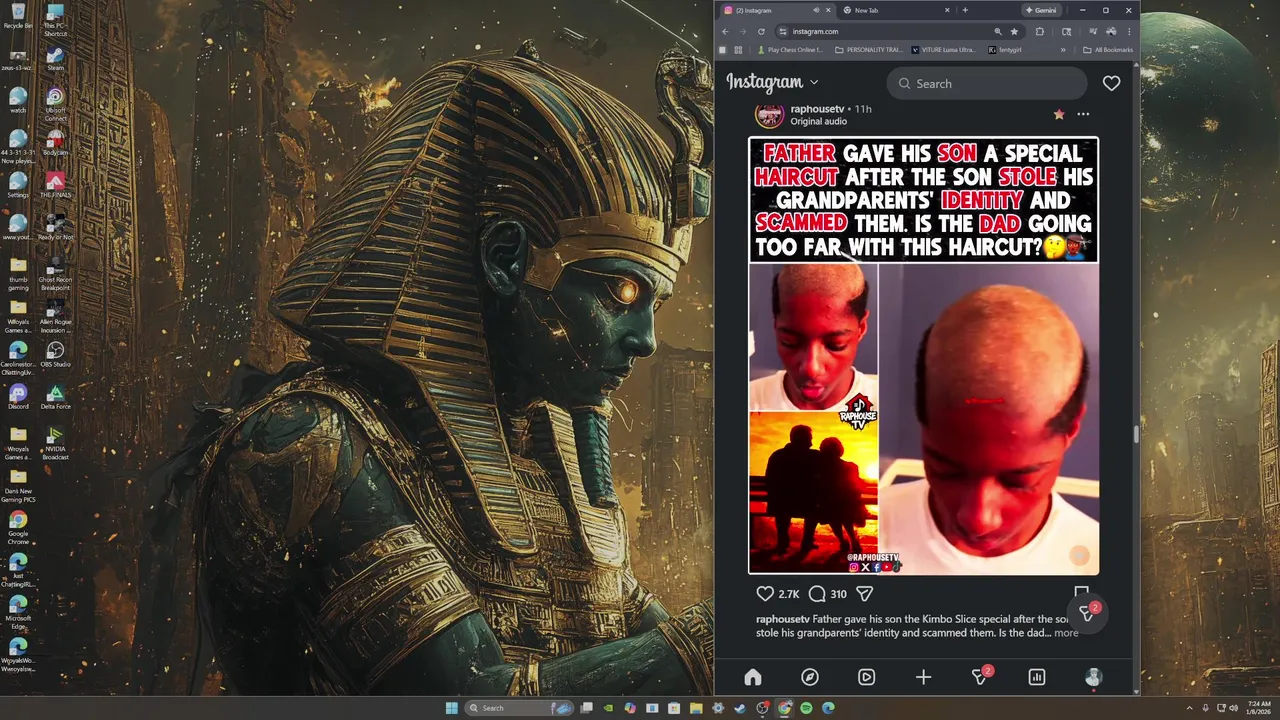Image resolution: width=1280 pixels, height=720 pixels.
Task: Click the favorites star on the post
Action: pos(1059,114)
